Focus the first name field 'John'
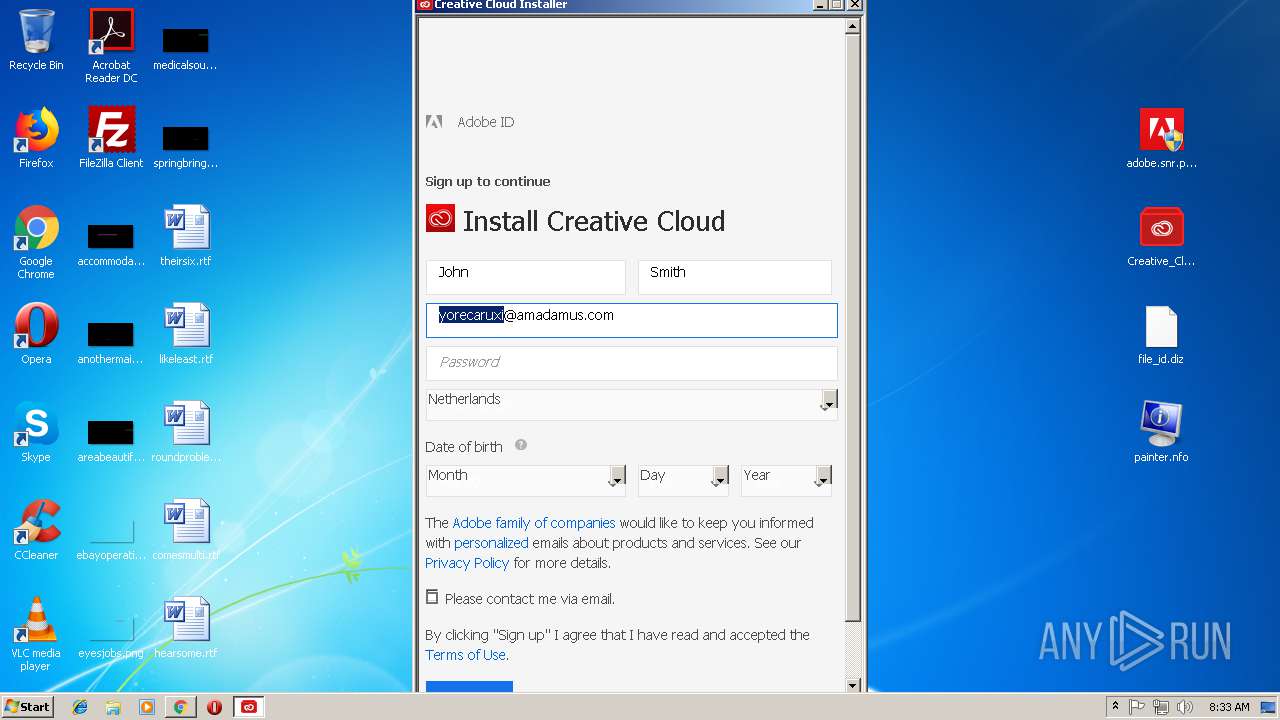This screenshot has height=720, width=1280. [526, 277]
